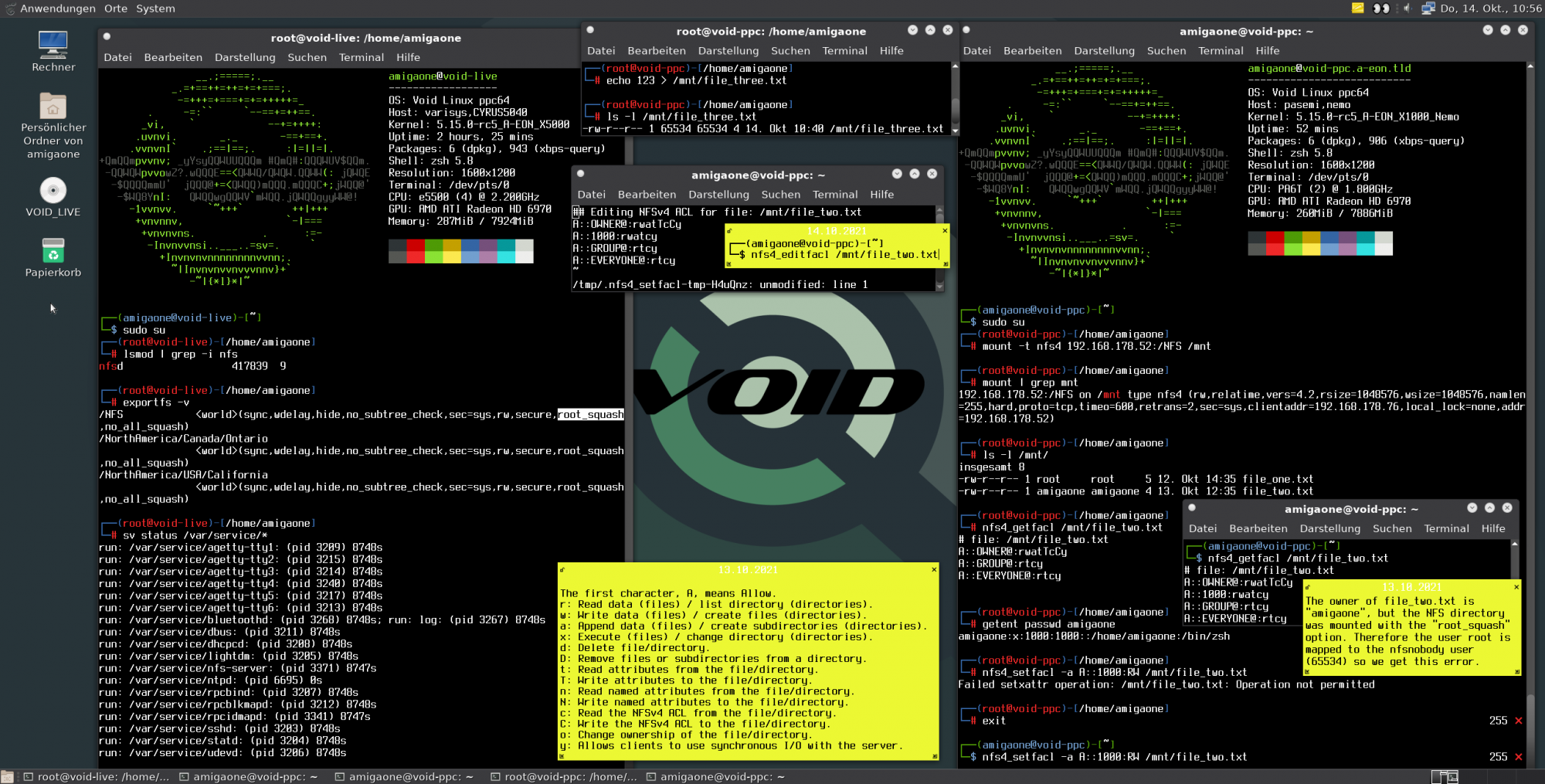Click the file_one.txt listing row
1545x784 pixels.
click(x=1136, y=480)
